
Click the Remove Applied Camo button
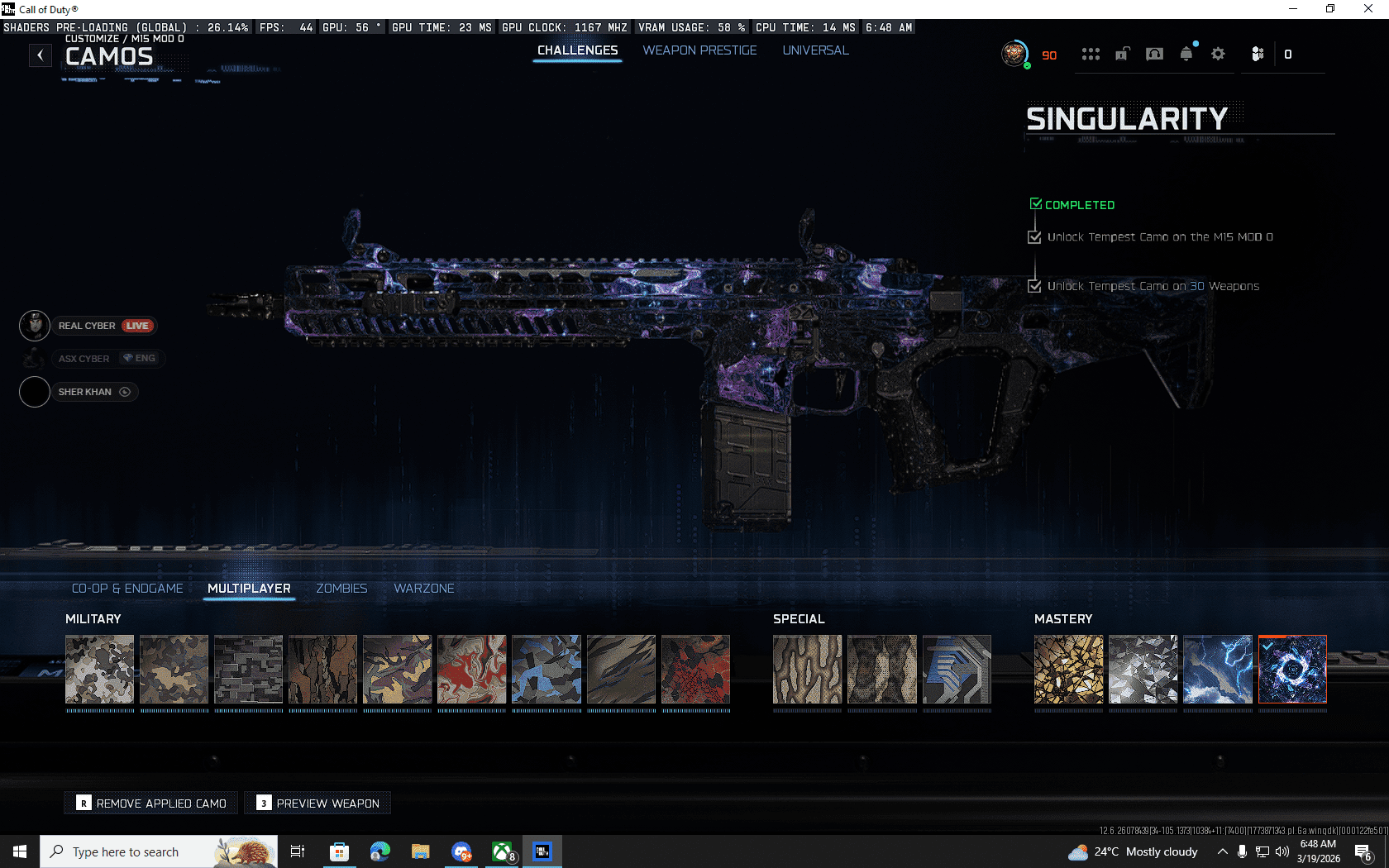pyautogui.click(x=151, y=803)
